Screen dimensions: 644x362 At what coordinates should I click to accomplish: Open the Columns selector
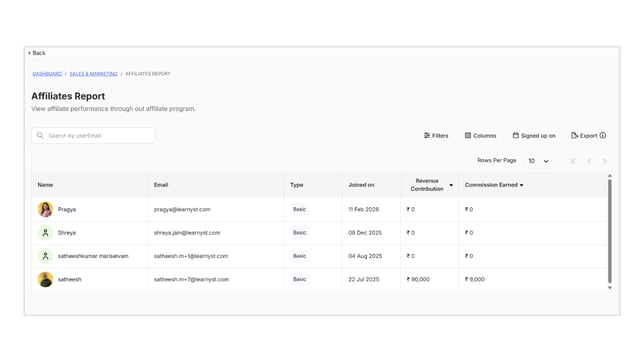pos(480,136)
